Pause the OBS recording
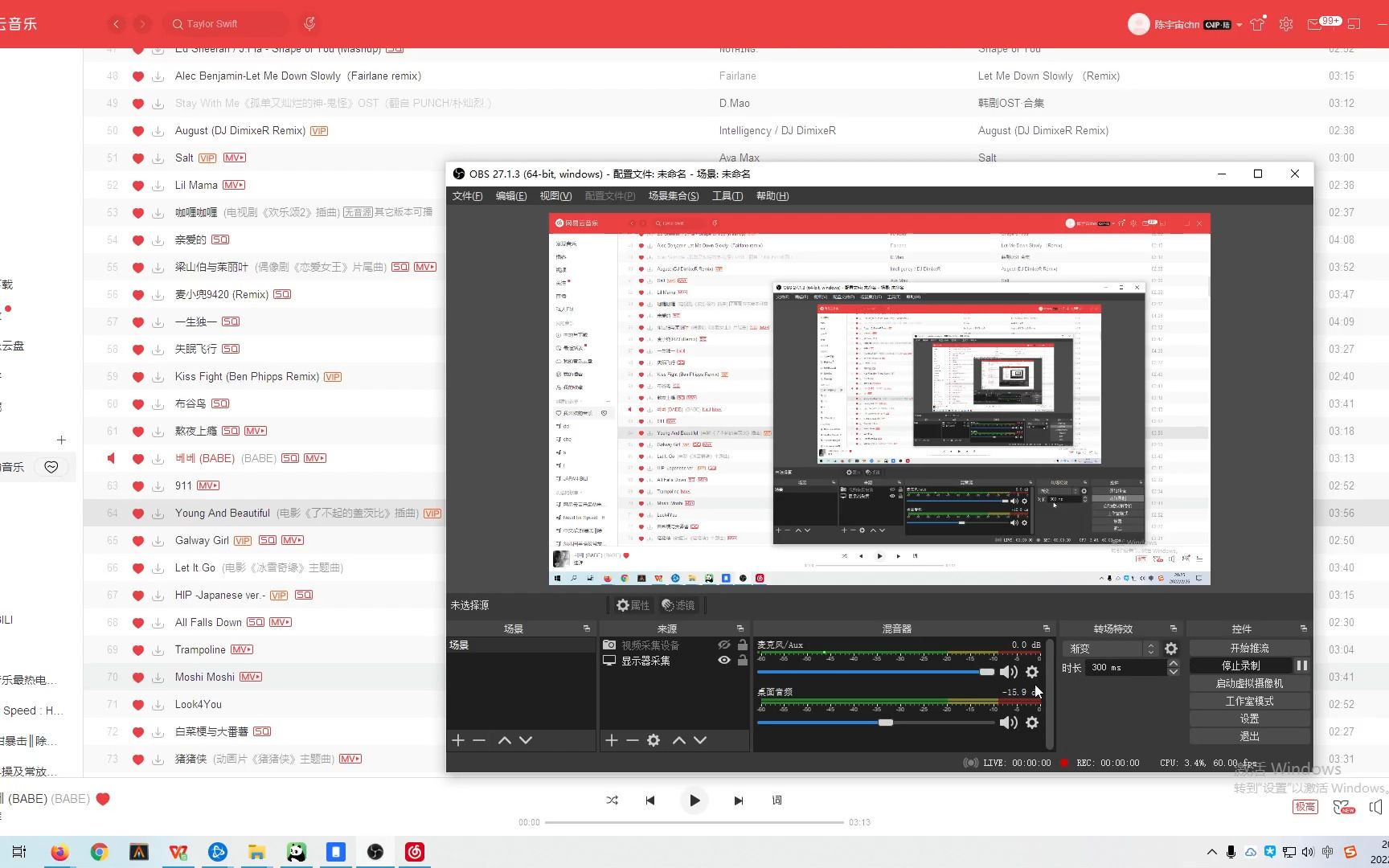Image resolution: width=1389 pixels, height=868 pixels. (1301, 665)
